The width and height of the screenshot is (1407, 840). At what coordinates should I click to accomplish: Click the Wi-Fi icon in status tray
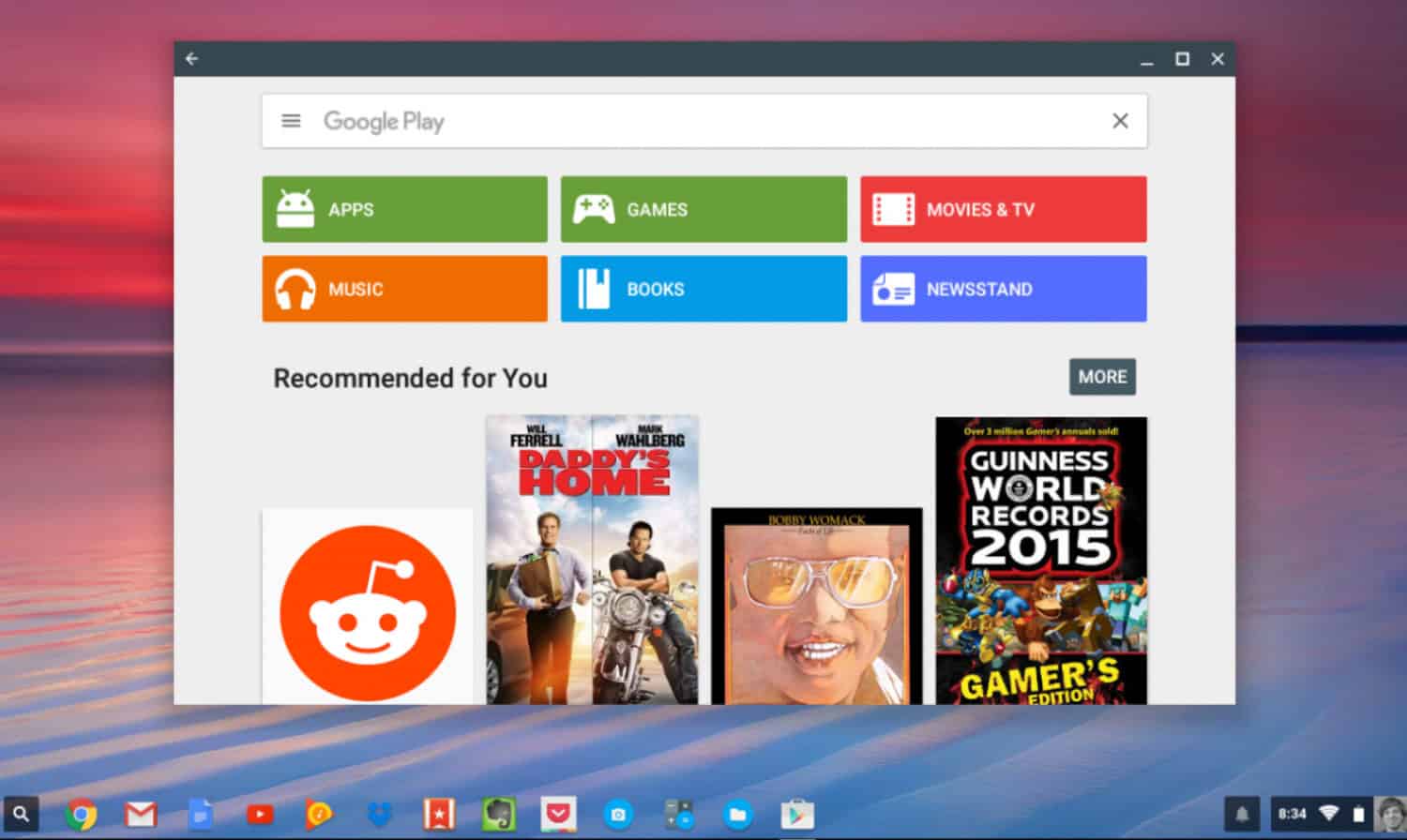coord(1329,814)
